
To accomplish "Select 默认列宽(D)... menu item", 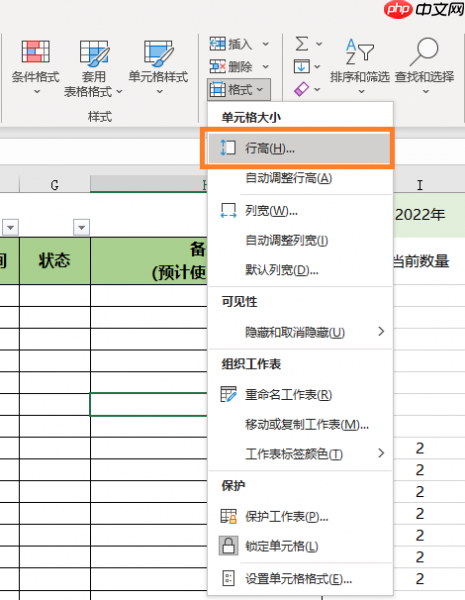I will pos(301,270).
